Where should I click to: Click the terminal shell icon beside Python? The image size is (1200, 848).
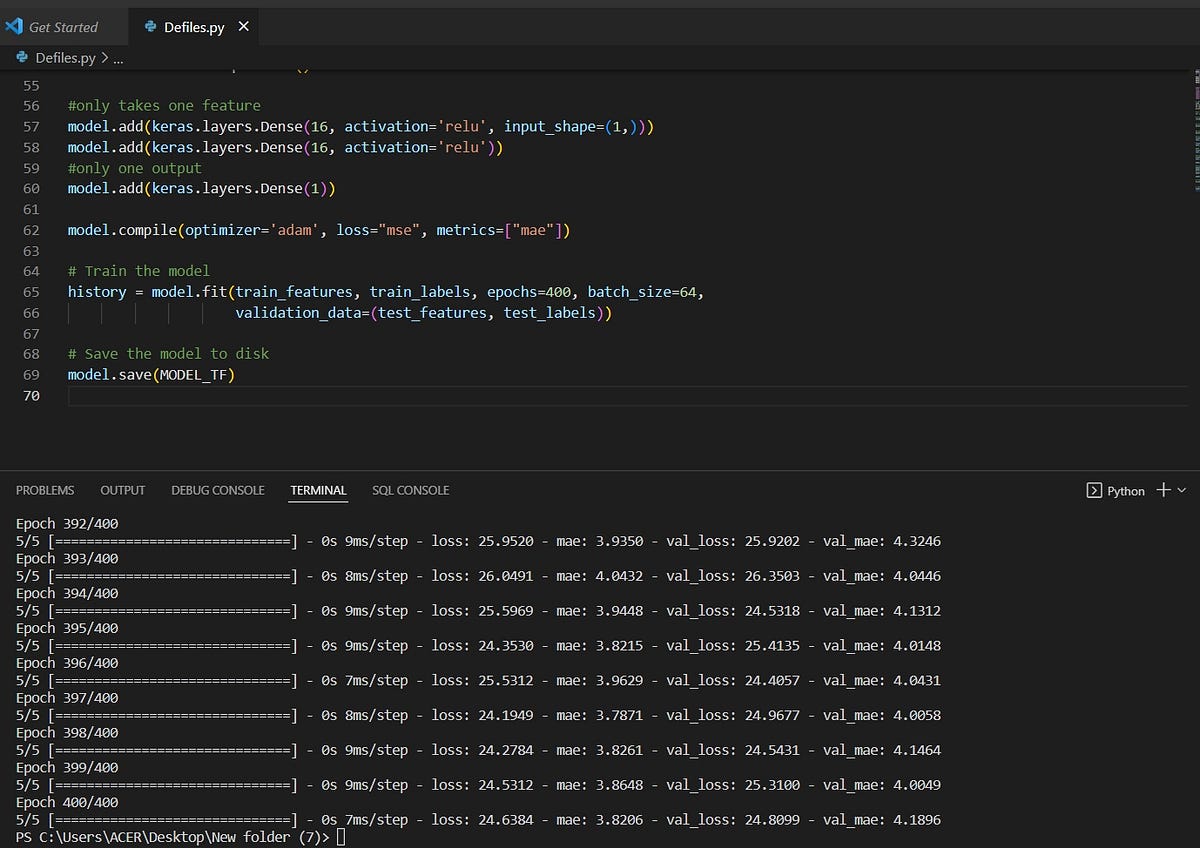click(1094, 490)
